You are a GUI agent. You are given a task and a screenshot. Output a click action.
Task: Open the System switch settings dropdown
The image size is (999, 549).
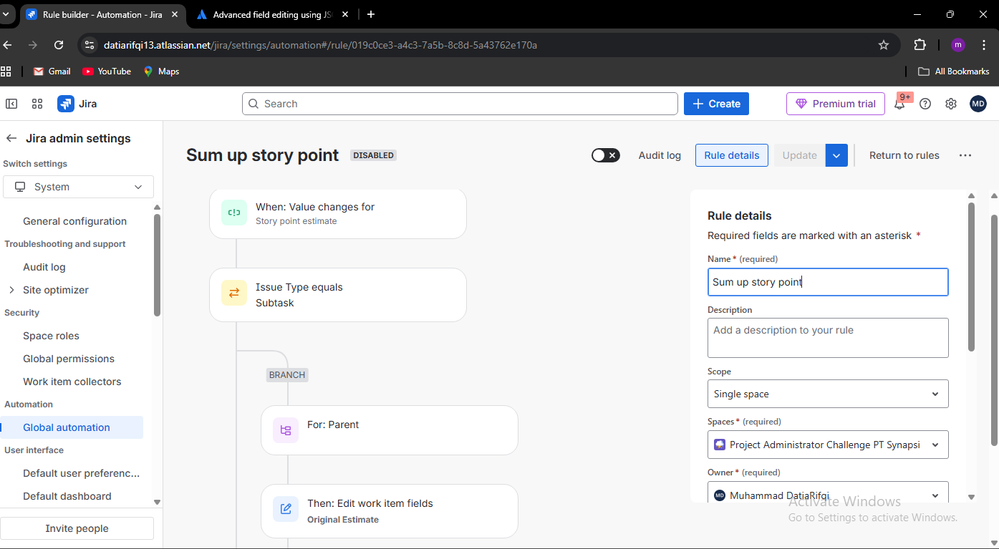[x=78, y=187]
